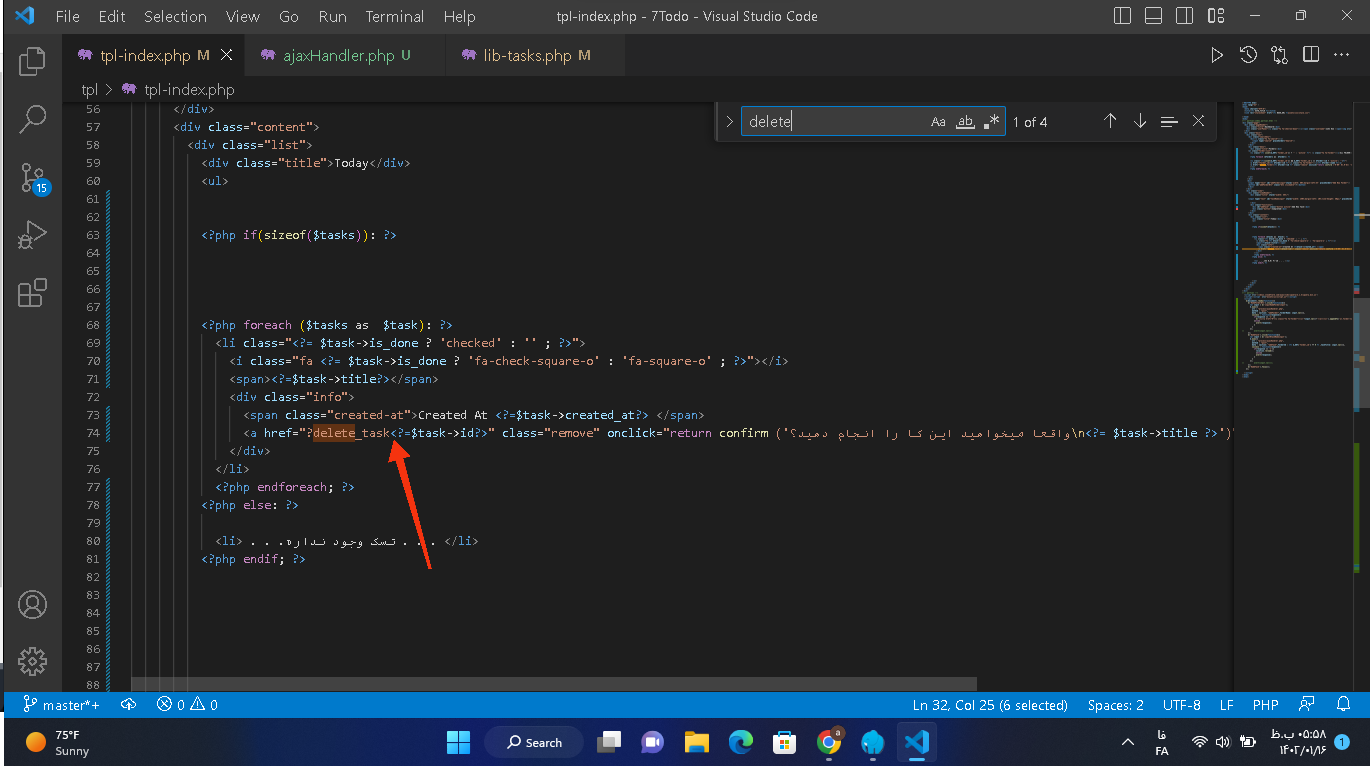Open File Explorer from the taskbar

click(x=697, y=742)
